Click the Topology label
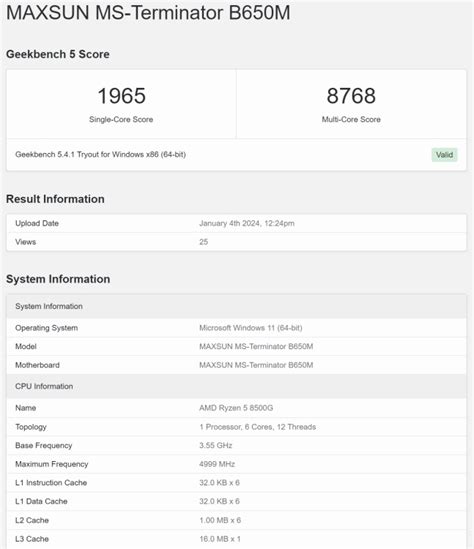This screenshot has width=474, height=549. coord(31,427)
